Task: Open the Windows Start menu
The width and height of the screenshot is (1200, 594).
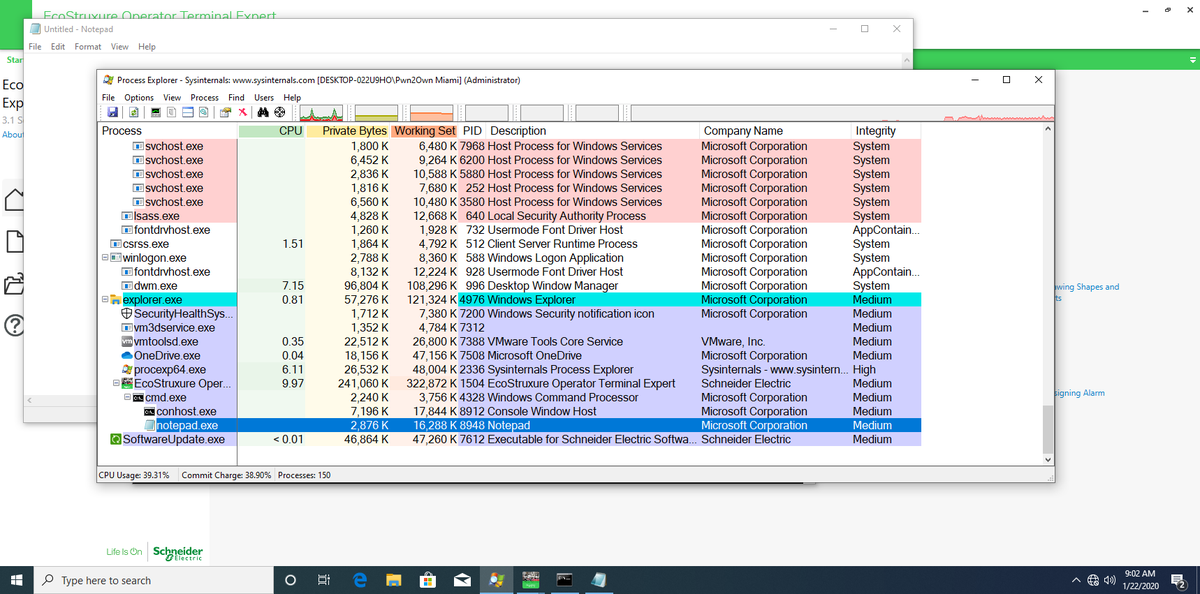Action: [17, 579]
